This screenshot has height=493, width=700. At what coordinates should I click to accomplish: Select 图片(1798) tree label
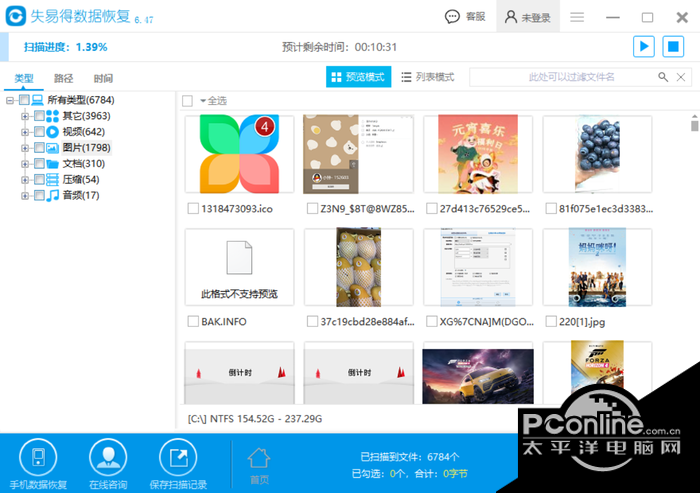pyautogui.click(x=87, y=148)
